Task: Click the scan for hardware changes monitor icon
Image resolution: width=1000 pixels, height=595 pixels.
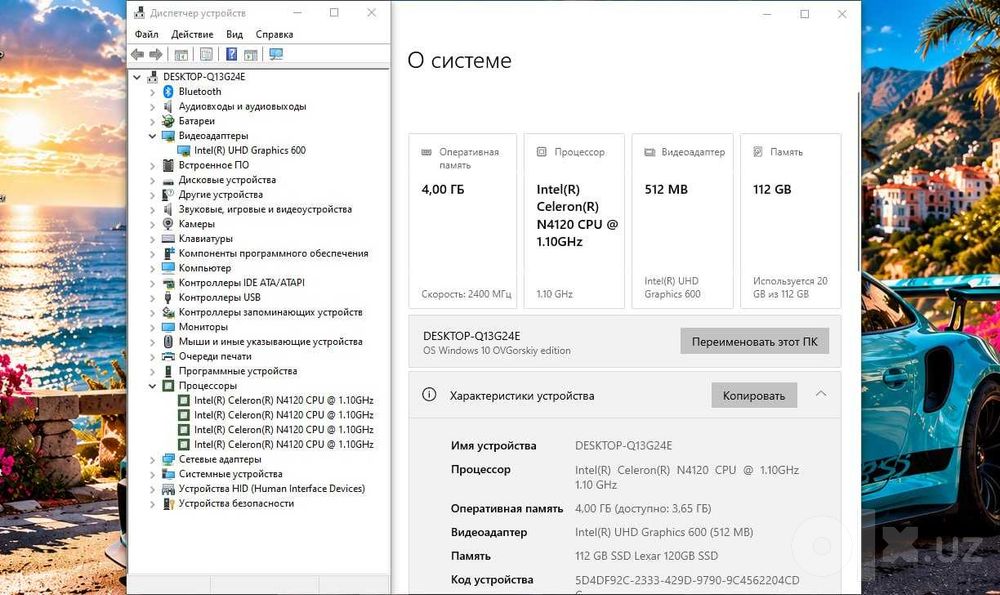Action: coord(276,55)
